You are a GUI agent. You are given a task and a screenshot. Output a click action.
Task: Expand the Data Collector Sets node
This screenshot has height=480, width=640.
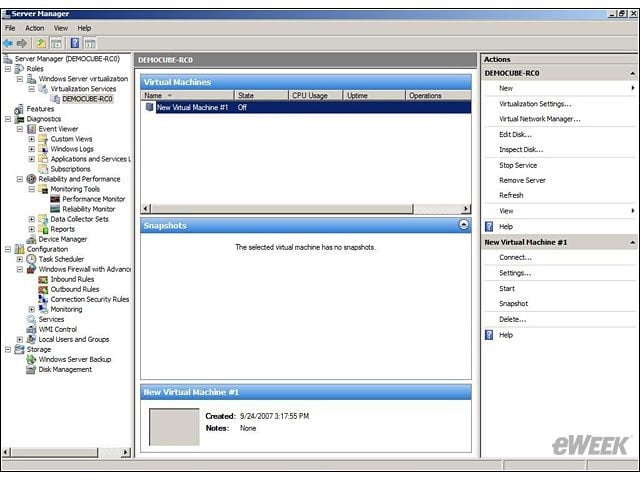31,219
